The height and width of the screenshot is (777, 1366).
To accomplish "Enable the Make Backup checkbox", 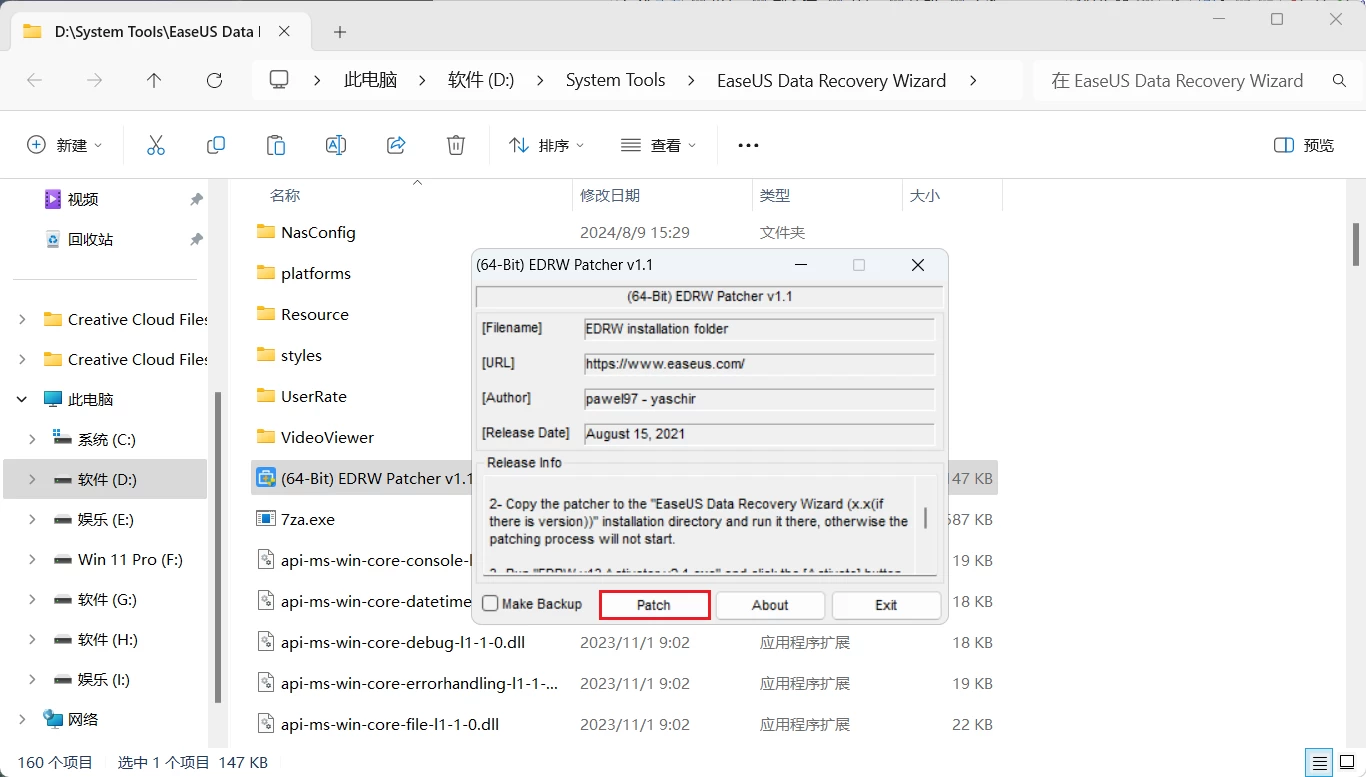I will (x=490, y=604).
